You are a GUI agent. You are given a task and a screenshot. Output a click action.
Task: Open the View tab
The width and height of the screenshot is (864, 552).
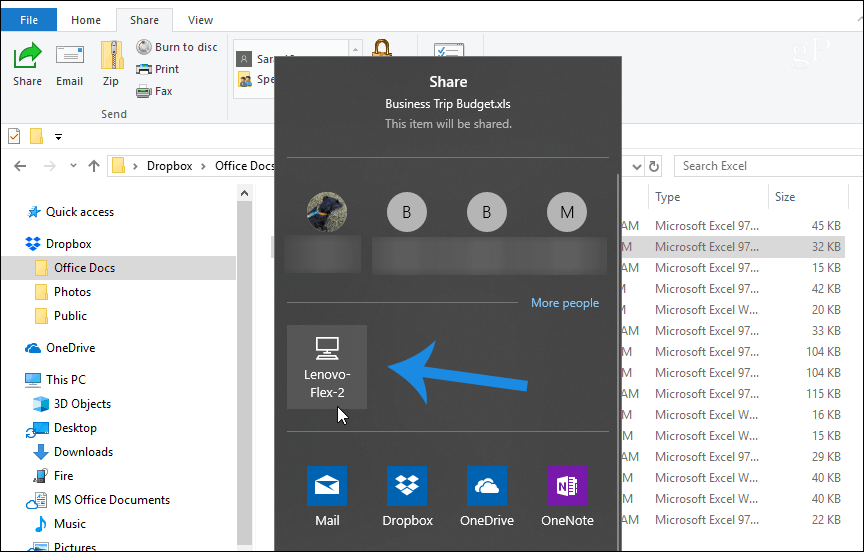click(x=200, y=20)
